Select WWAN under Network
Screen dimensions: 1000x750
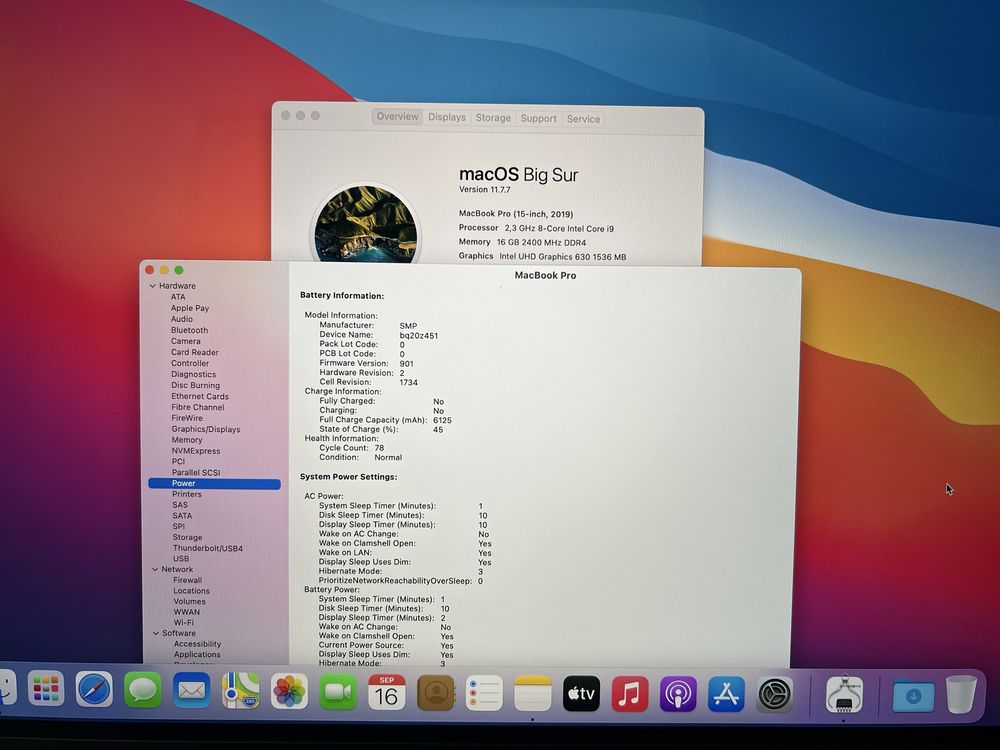pos(186,612)
